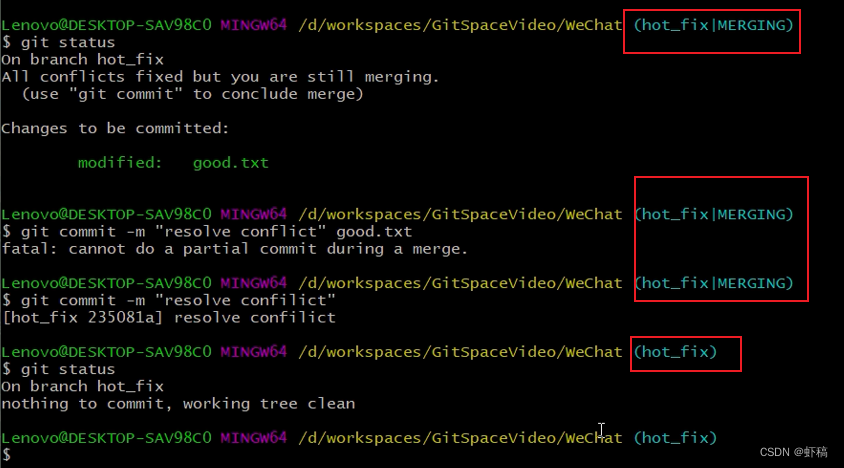
Task: Click the green "modified:" label
Action: coord(119,163)
